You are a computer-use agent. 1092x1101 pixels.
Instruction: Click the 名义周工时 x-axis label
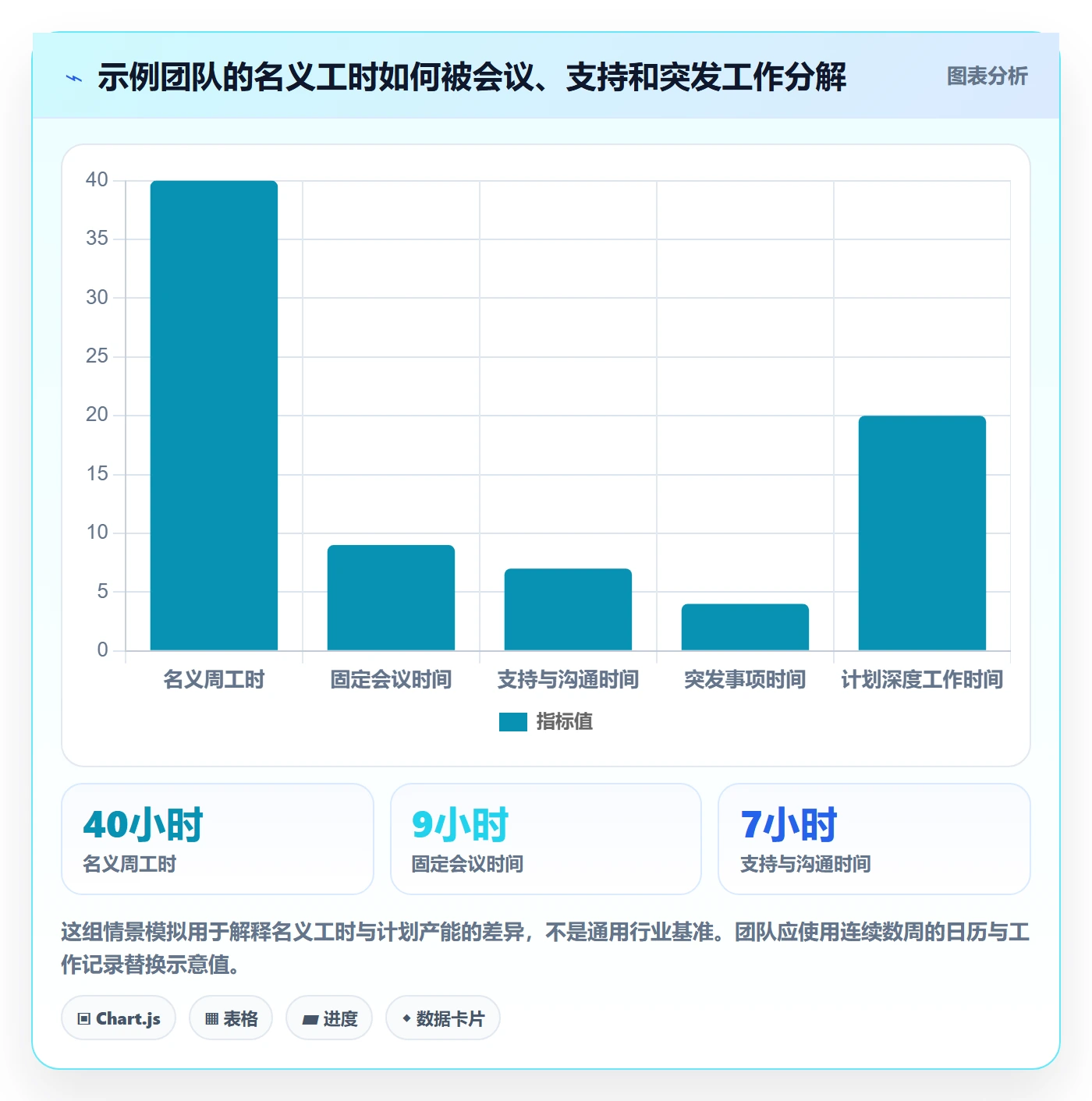(214, 680)
